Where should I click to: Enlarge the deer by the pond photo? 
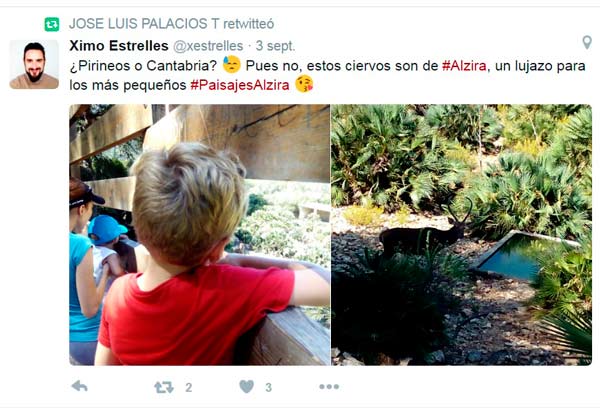coord(461,235)
